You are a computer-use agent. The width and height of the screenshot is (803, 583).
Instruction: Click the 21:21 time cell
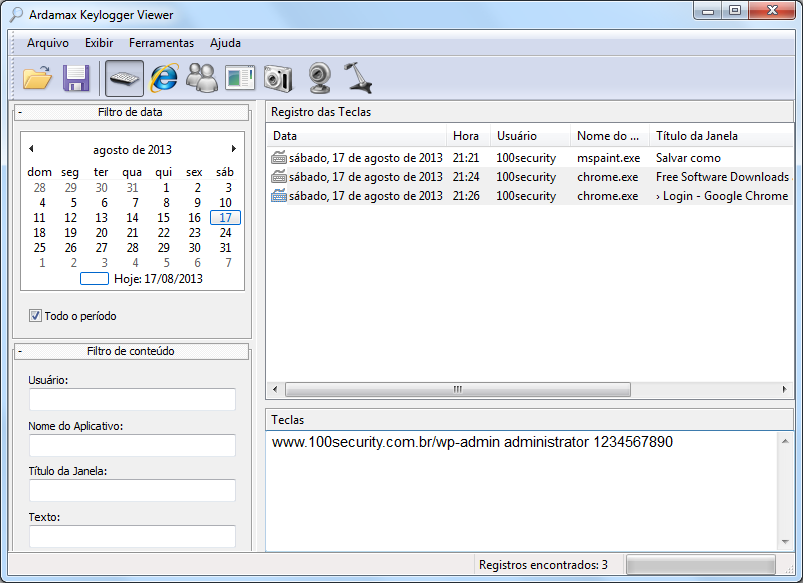click(466, 158)
